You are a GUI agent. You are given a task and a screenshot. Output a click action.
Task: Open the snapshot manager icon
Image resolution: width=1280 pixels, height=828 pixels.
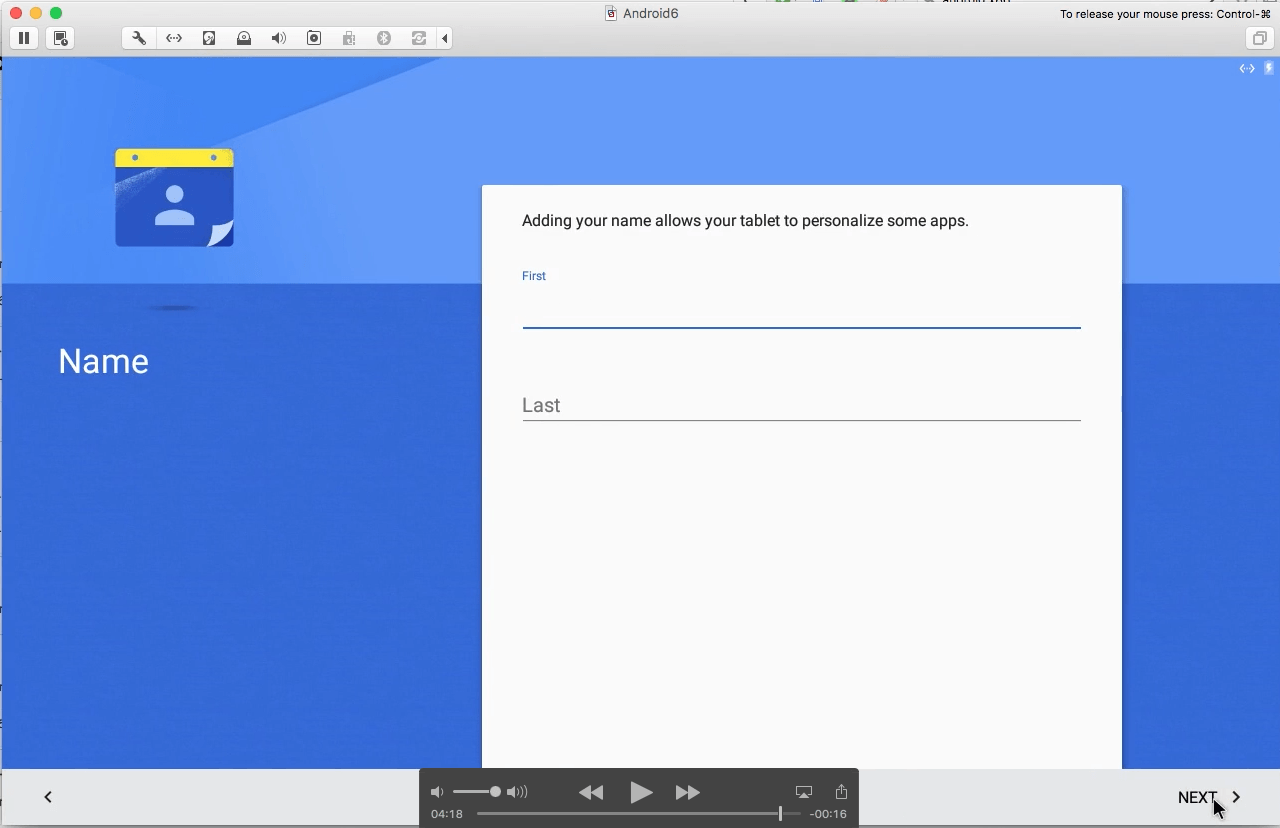pyautogui.click(x=60, y=38)
